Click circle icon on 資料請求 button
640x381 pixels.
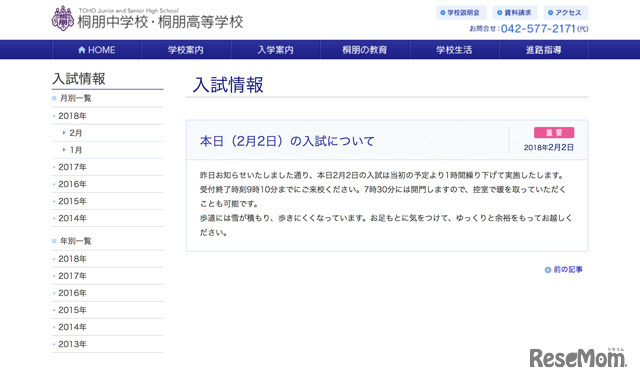click(x=499, y=13)
